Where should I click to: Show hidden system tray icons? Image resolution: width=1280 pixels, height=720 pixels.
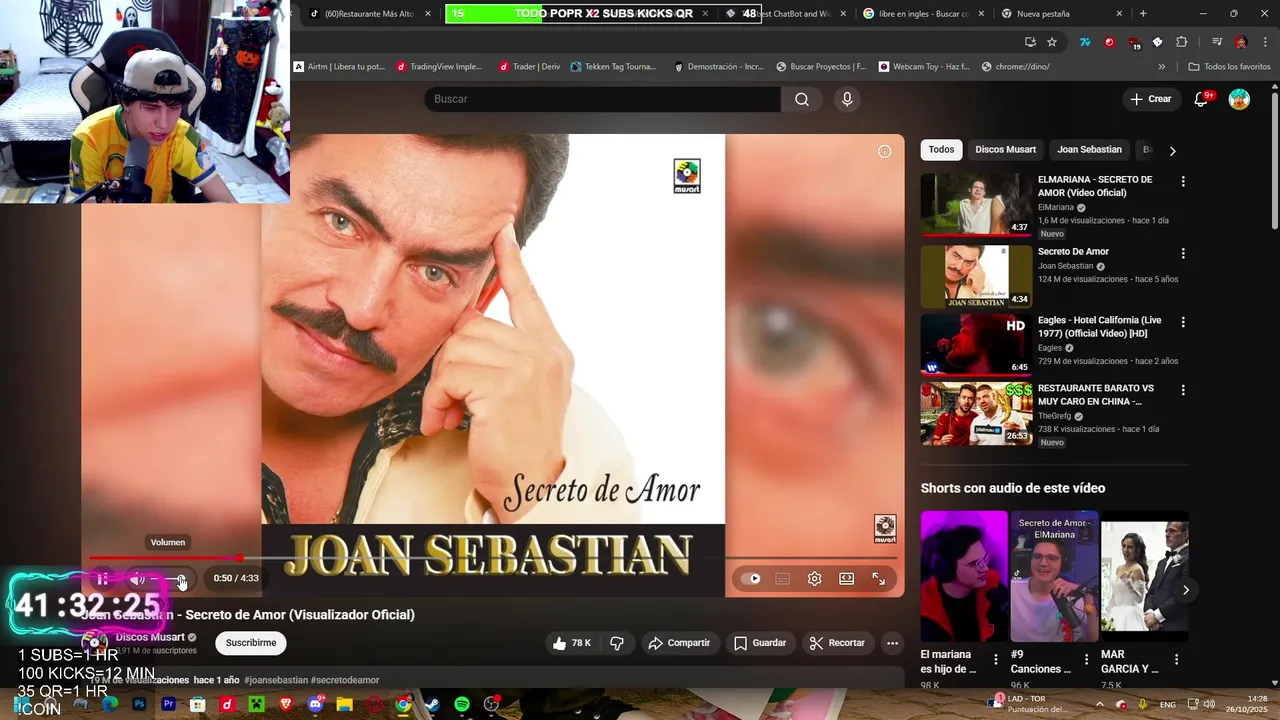1100,704
